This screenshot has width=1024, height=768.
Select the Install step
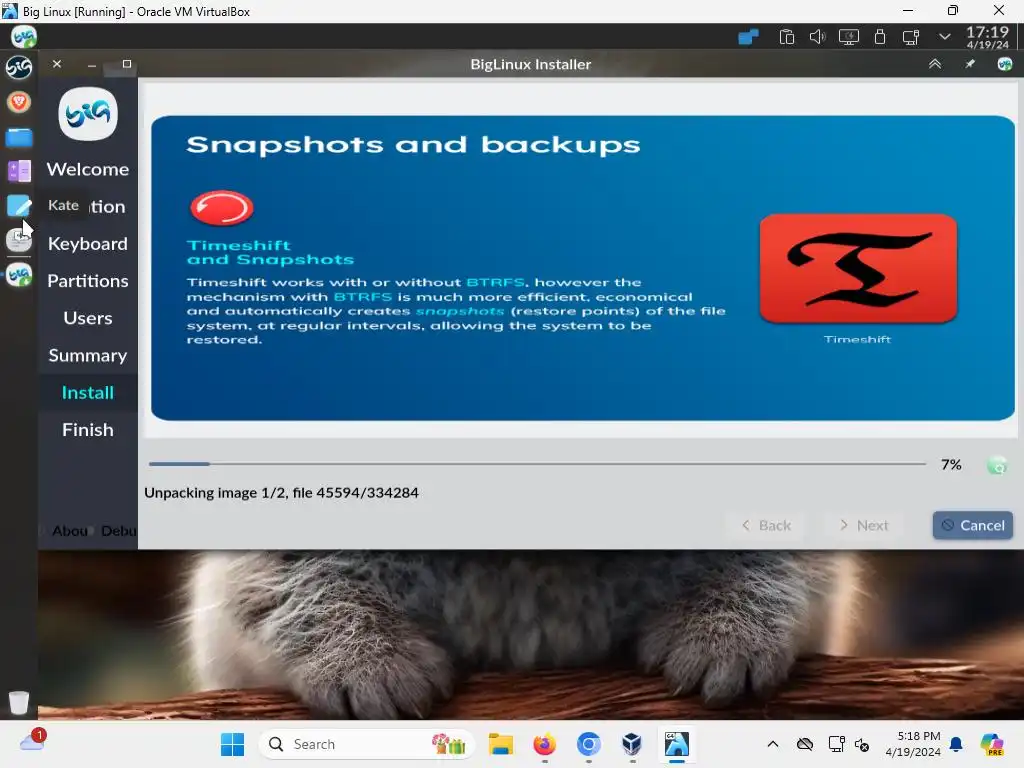click(x=88, y=392)
